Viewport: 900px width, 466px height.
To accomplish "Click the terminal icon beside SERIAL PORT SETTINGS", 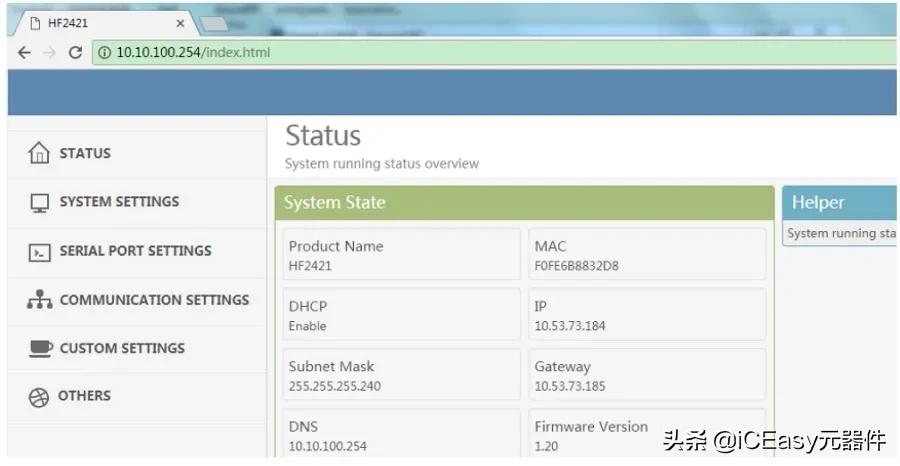I will (40, 252).
